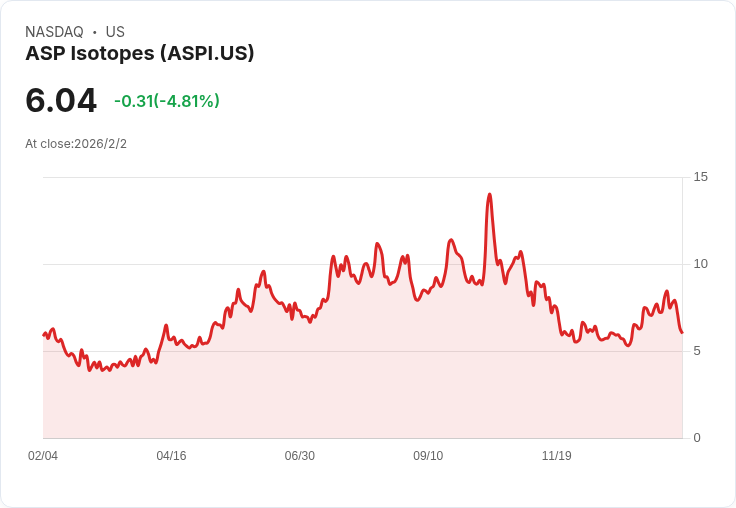
Task: Open the ASP Isotopes (ASPI.US) title
Action: (x=140, y=53)
